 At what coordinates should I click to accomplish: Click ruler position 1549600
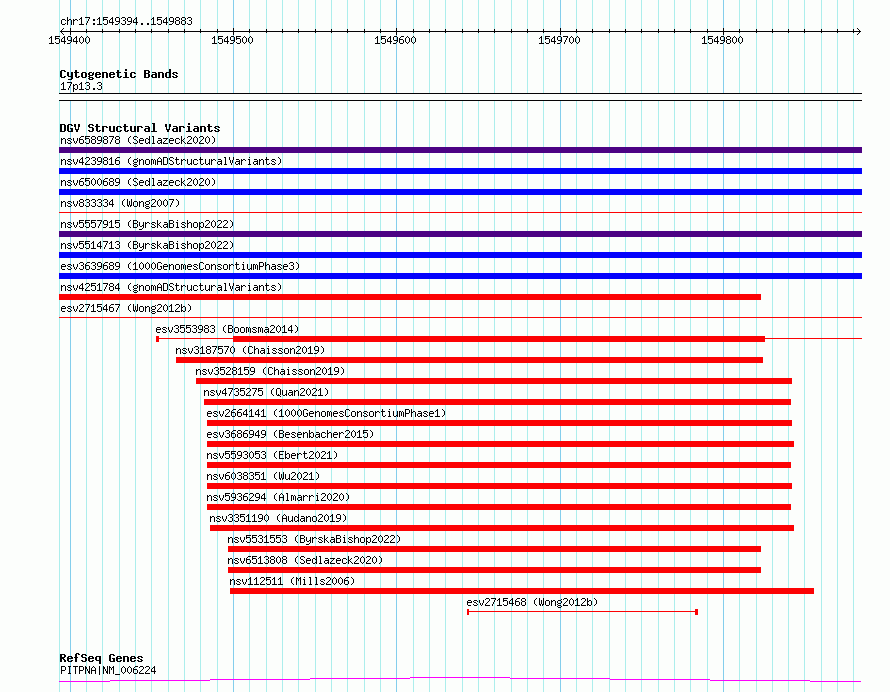(395, 40)
